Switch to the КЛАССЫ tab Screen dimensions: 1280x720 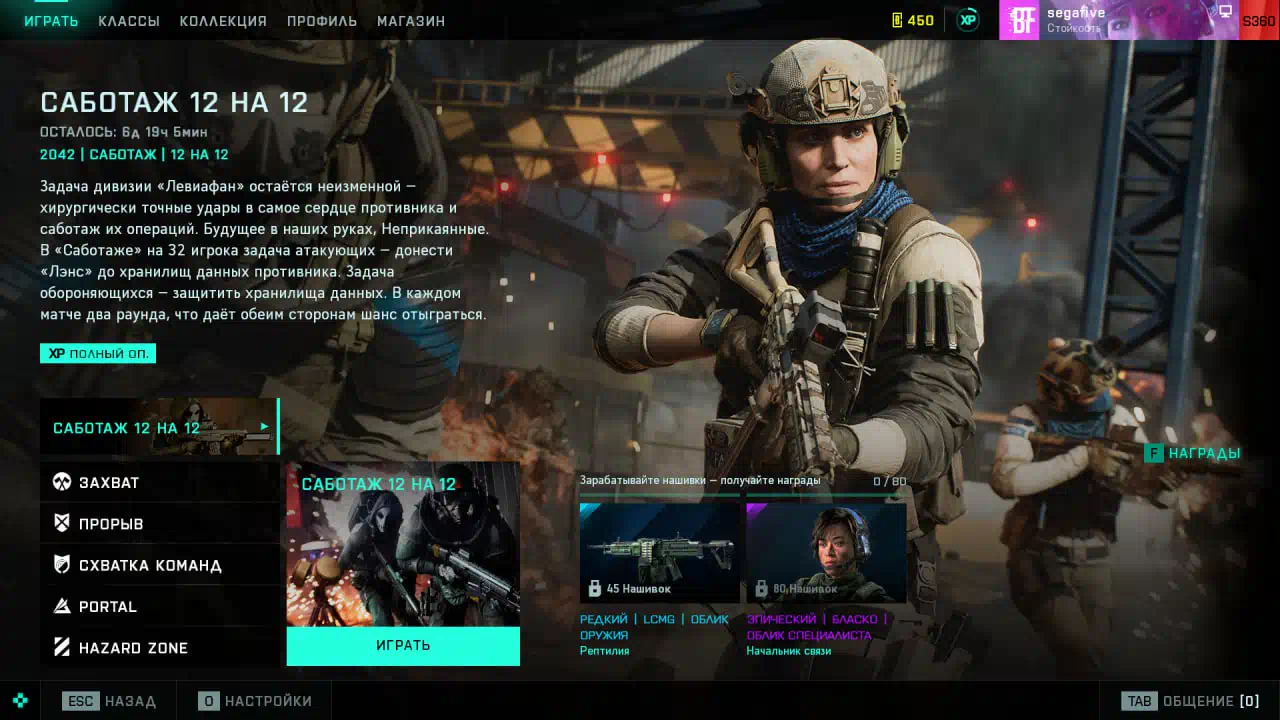tap(129, 21)
